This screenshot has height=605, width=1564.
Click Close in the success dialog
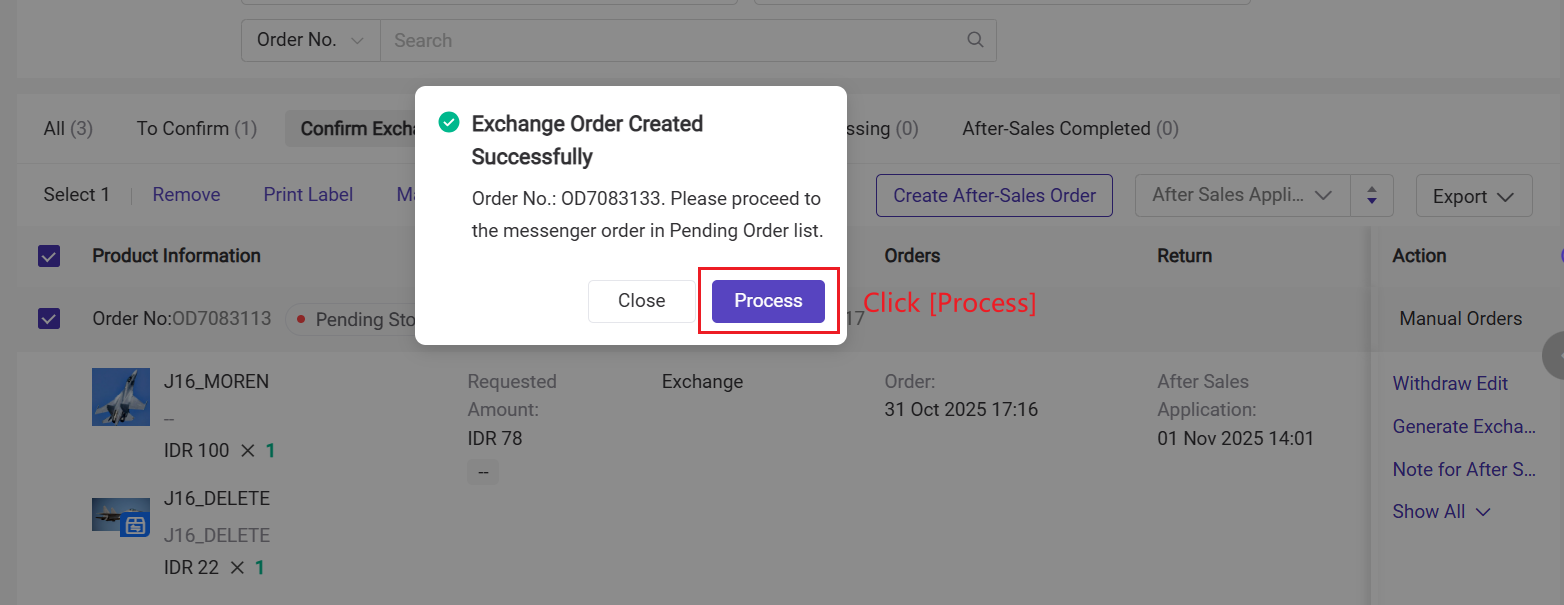pos(641,301)
